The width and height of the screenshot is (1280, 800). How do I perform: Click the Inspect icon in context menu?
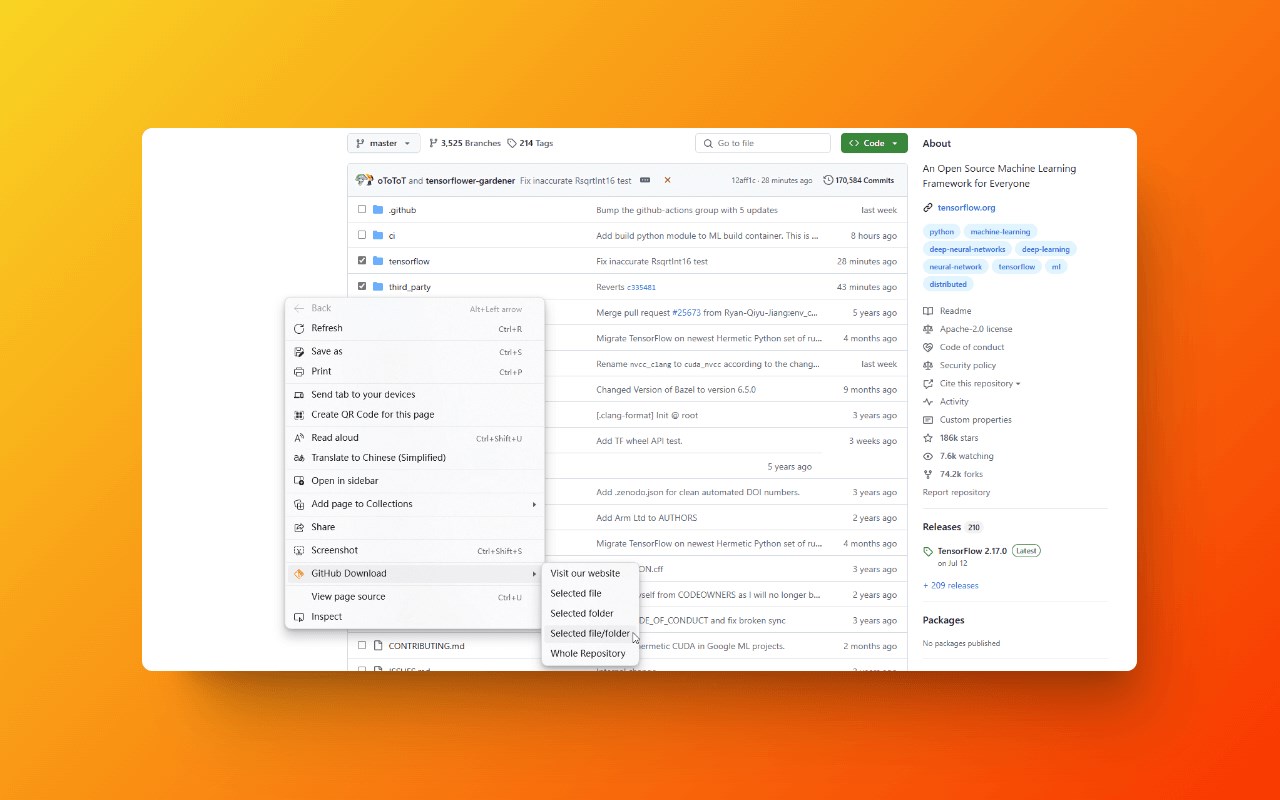click(299, 616)
